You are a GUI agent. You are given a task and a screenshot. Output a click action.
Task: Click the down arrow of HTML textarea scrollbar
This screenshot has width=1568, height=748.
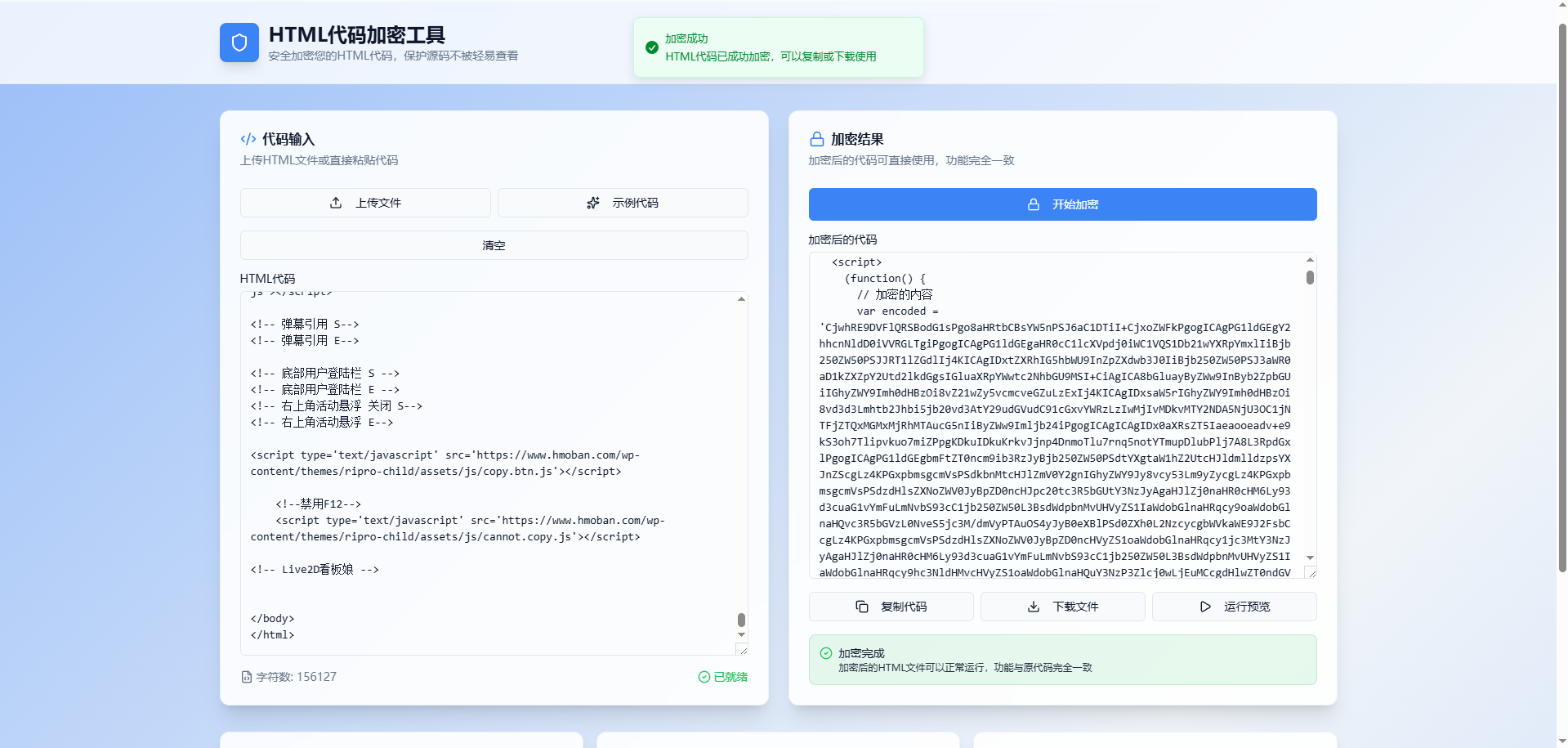741,634
